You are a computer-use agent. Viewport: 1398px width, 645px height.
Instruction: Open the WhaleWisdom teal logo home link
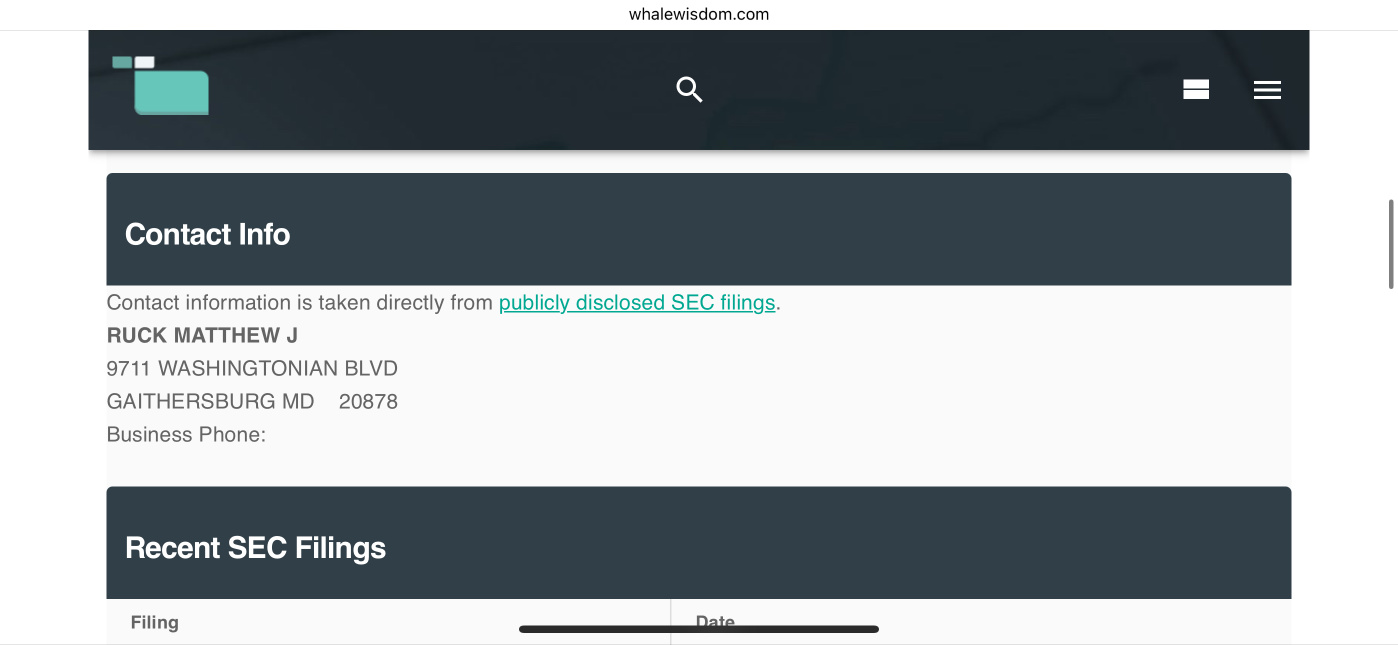(x=161, y=85)
